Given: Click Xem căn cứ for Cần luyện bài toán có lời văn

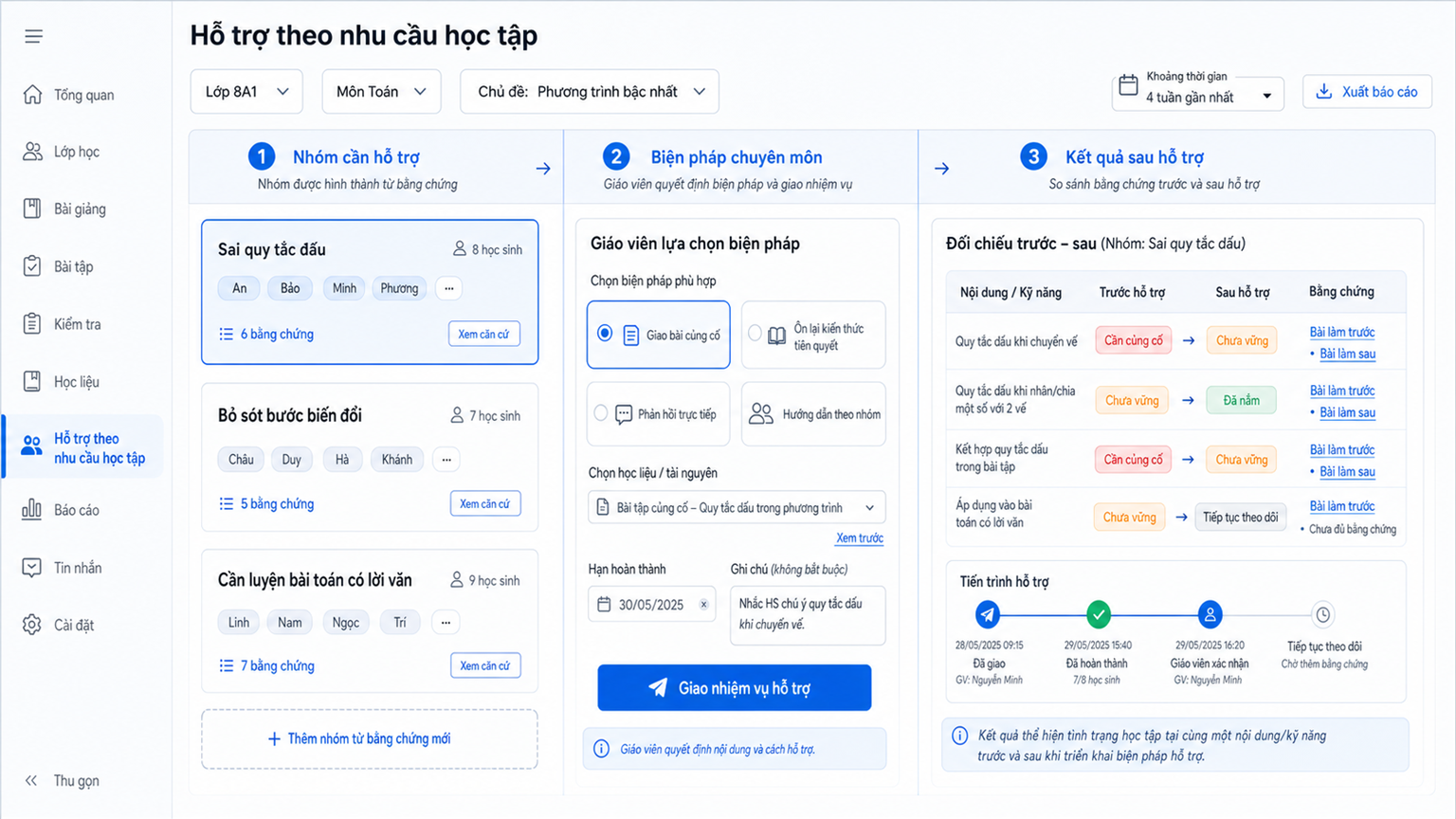Looking at the screenshot, I should click(484, 665).
